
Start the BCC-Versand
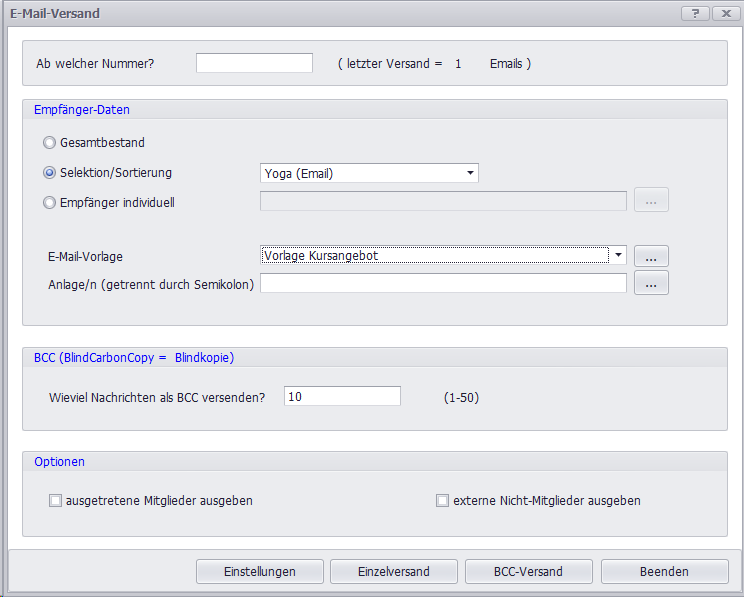tap(528, 572)
